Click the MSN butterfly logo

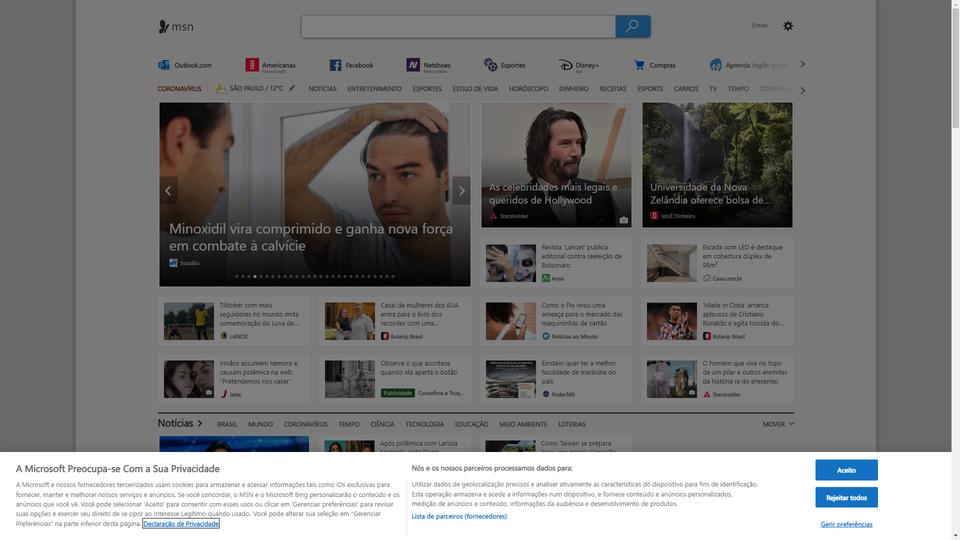176,26
